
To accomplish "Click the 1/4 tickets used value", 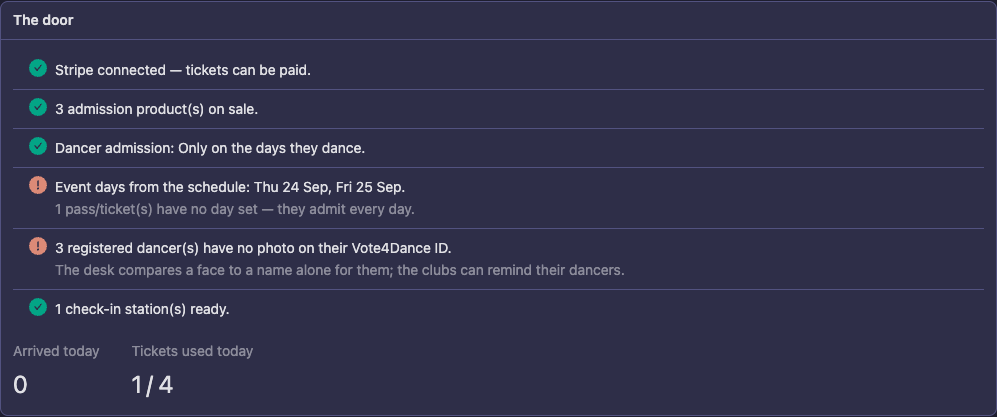I will tap(153, 385).
